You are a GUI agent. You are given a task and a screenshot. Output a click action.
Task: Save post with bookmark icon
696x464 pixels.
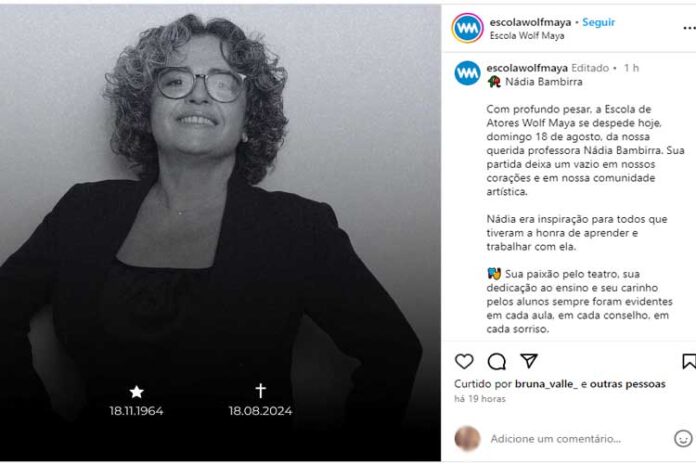(x=688, y=361)
